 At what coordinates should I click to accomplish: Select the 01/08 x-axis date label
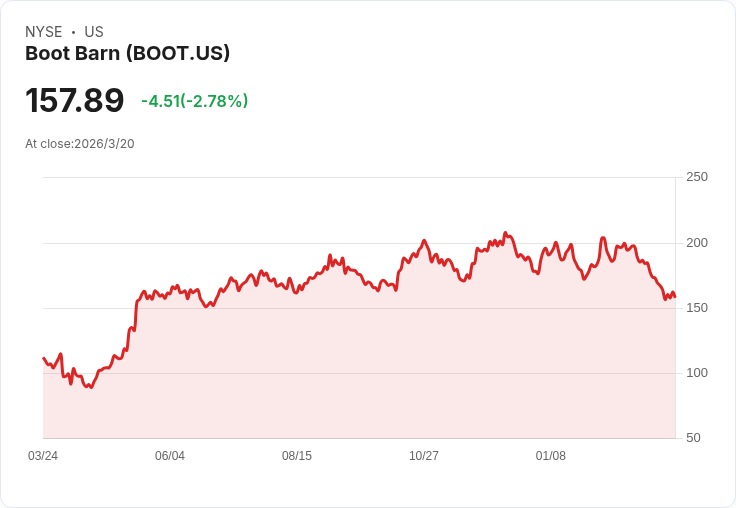551,456
